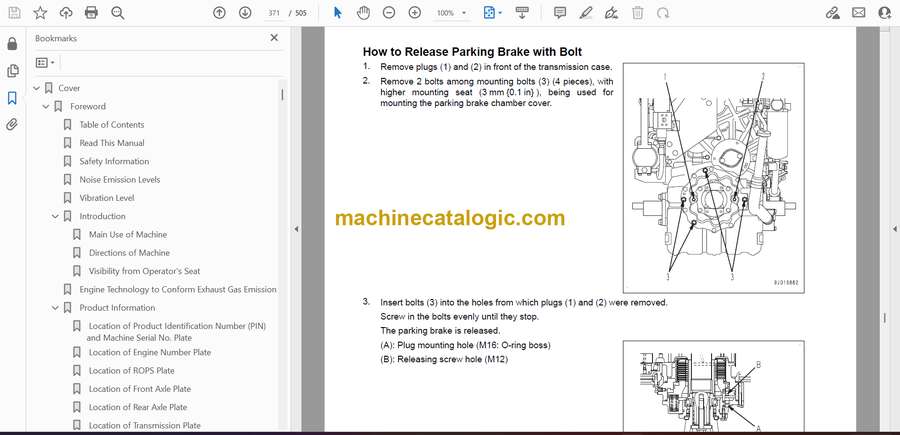
Task: Expand the right tools pane arrow
Action: [894, 229]
